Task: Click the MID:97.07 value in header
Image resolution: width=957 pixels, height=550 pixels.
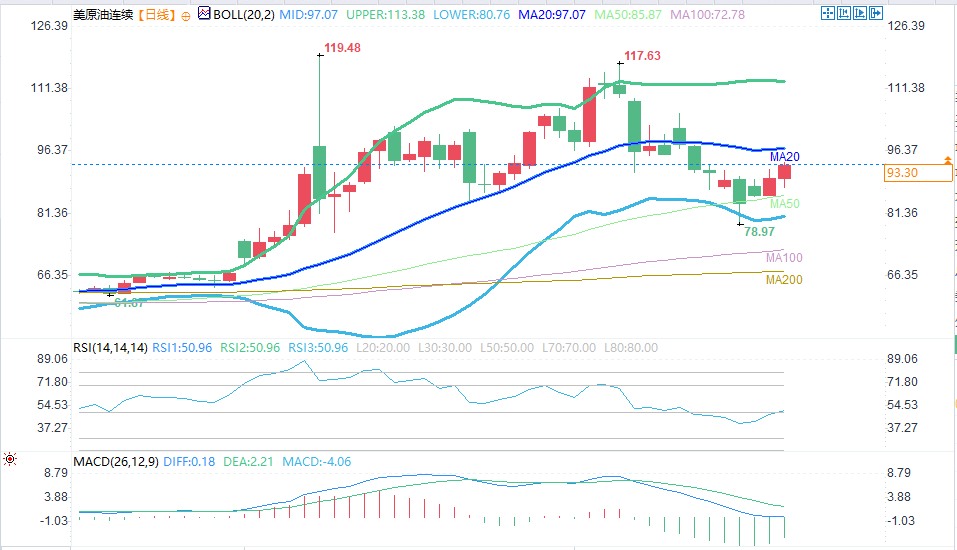Action: [308, 14]
